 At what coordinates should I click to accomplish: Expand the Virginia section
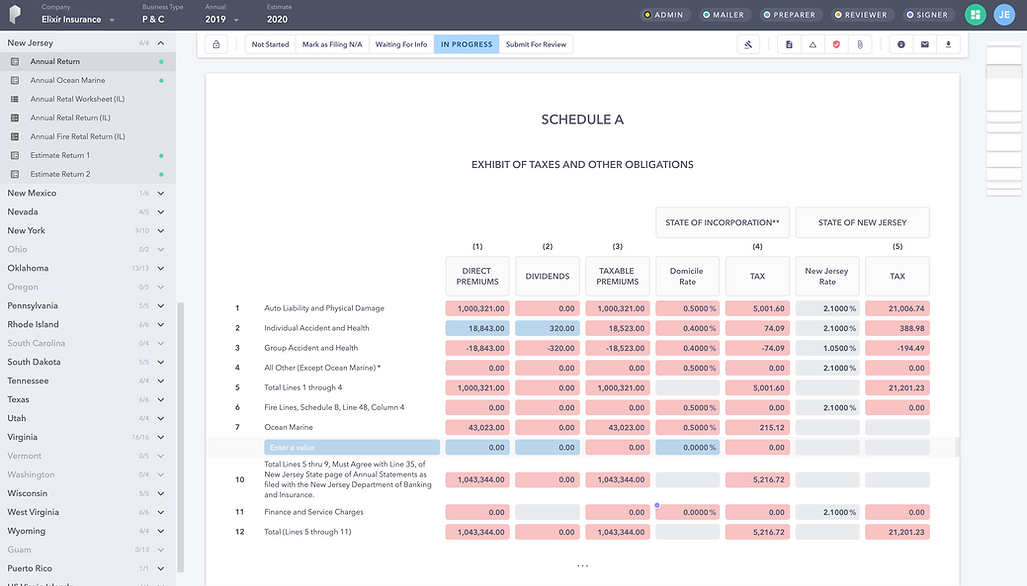coord(160,437)
